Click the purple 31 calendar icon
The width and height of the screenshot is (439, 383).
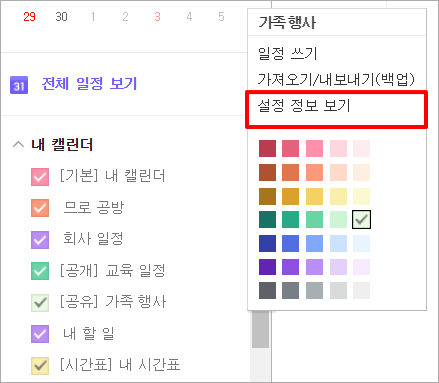coord(19,85)
